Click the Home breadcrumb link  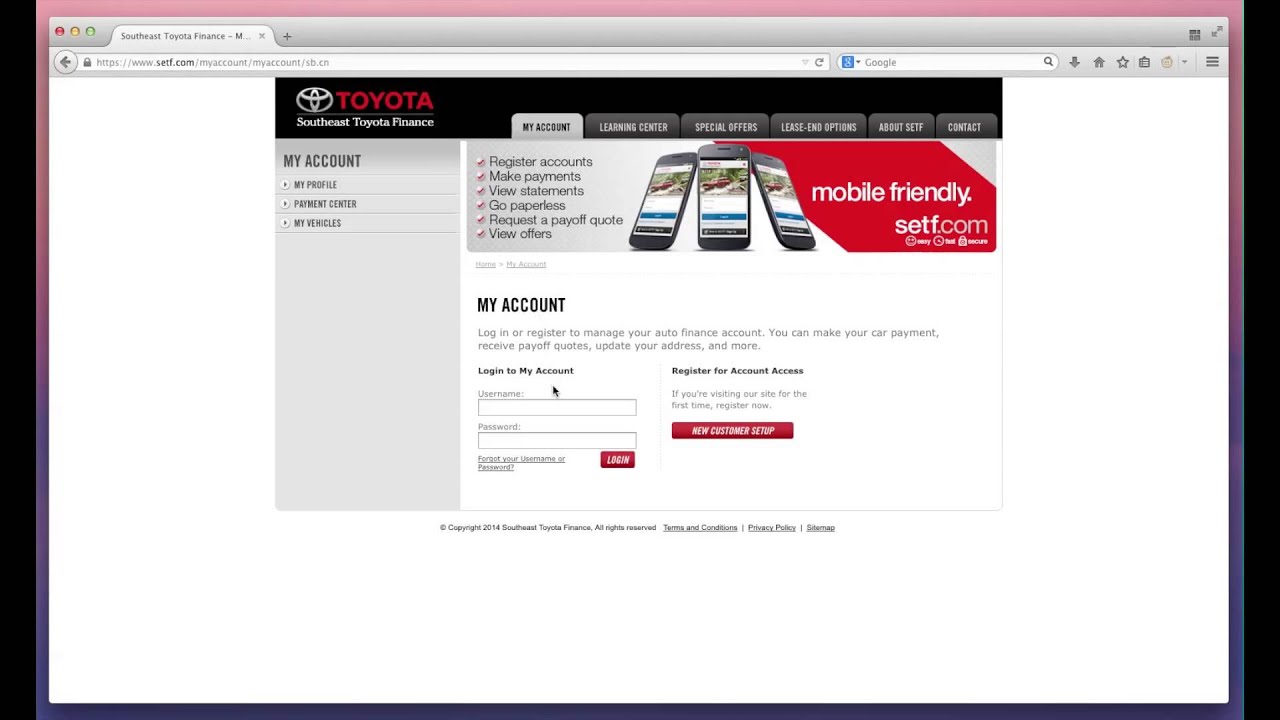(x=486, y=264)
